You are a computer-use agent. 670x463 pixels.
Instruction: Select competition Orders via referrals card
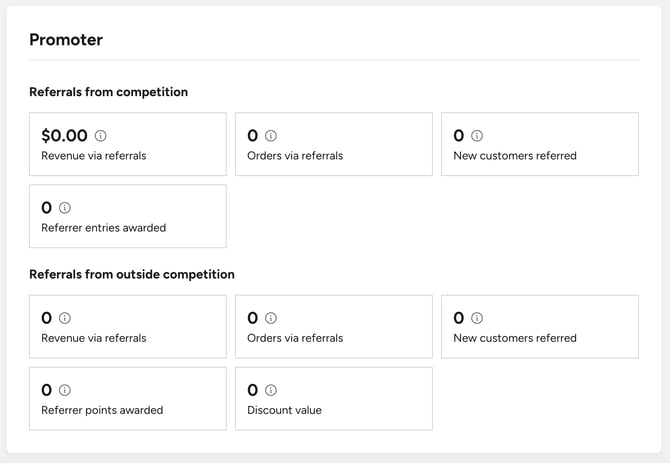coord(334,144)
